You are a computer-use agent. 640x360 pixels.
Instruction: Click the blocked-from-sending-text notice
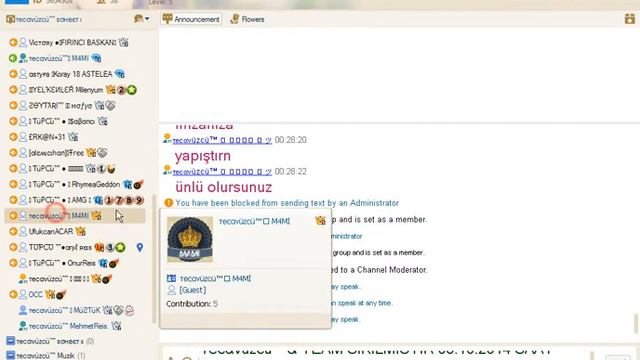(287, 203)
